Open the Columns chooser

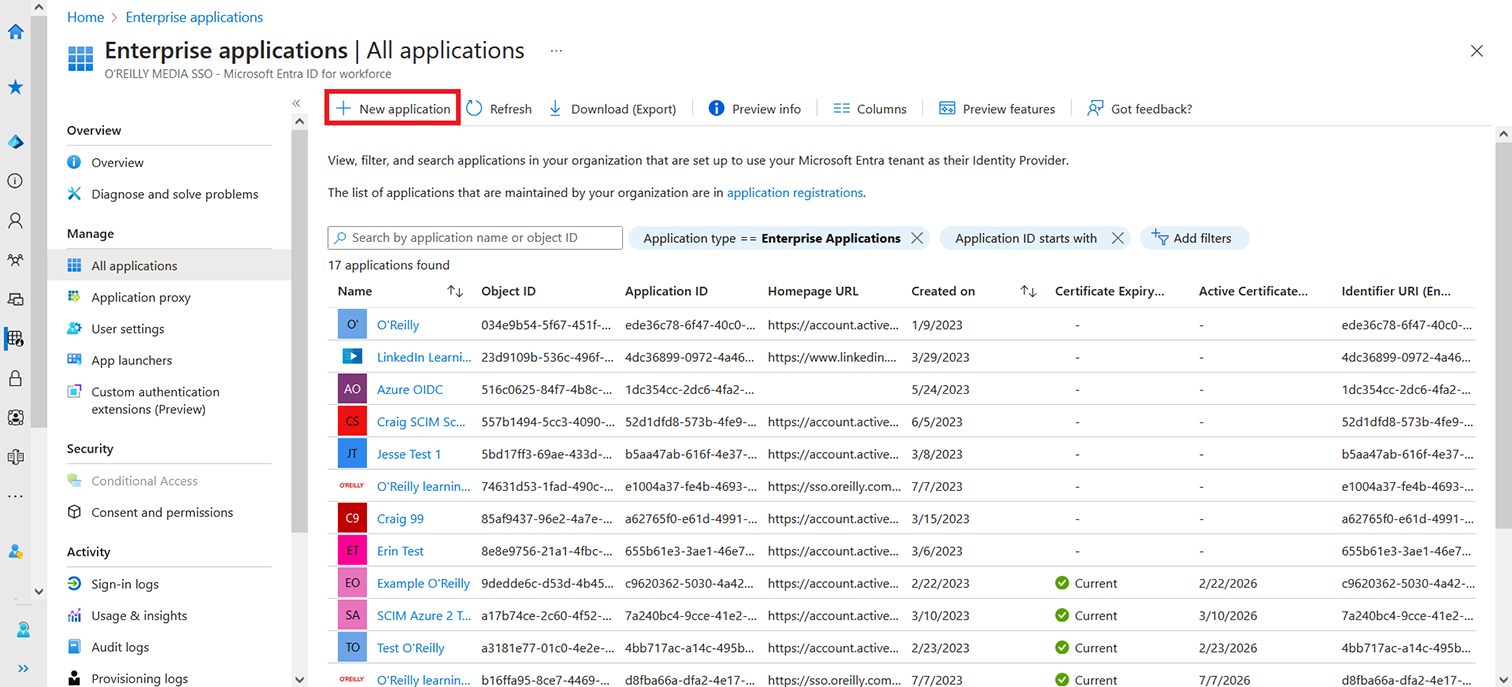click(870, 109)
